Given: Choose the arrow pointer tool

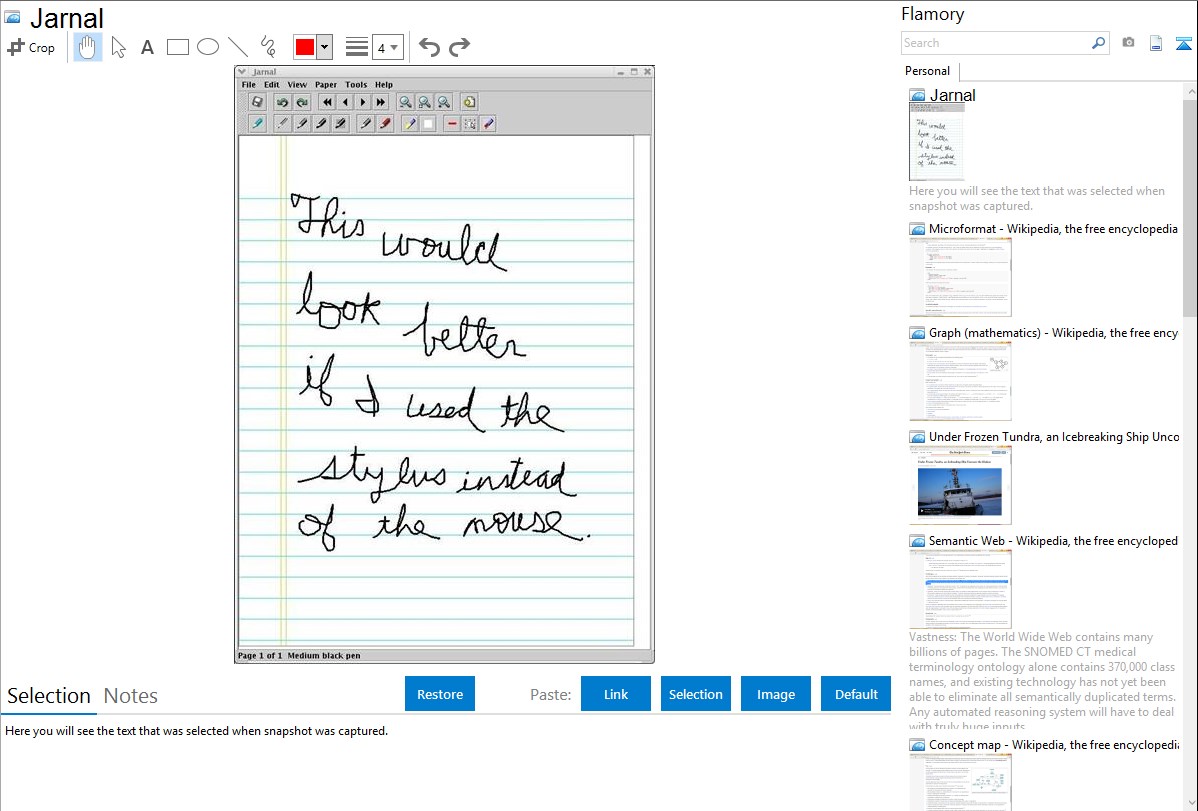Looking at the screenshot, I should click(x=118, y=47).
